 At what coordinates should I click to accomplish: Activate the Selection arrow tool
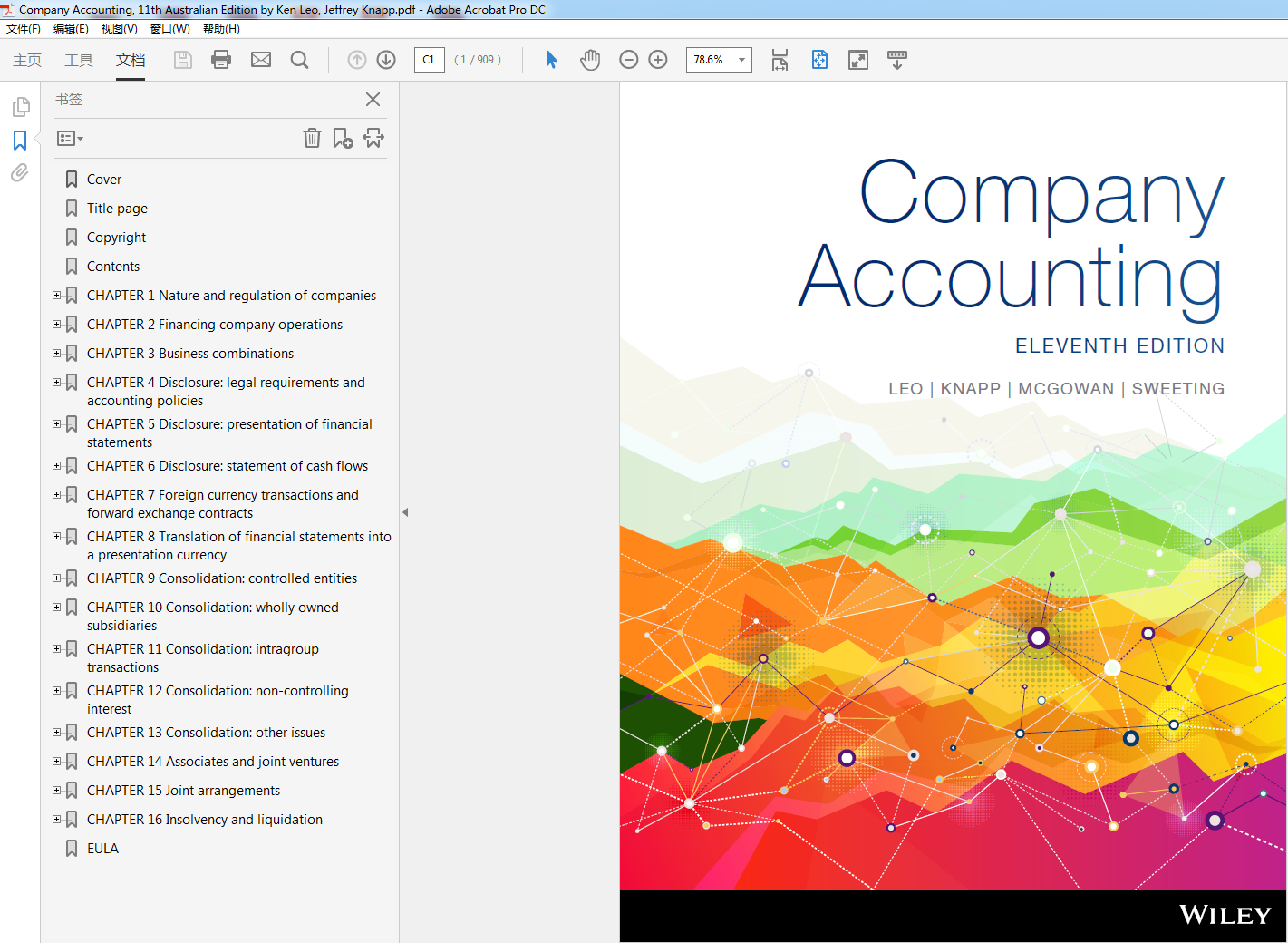tap(551, 60)
